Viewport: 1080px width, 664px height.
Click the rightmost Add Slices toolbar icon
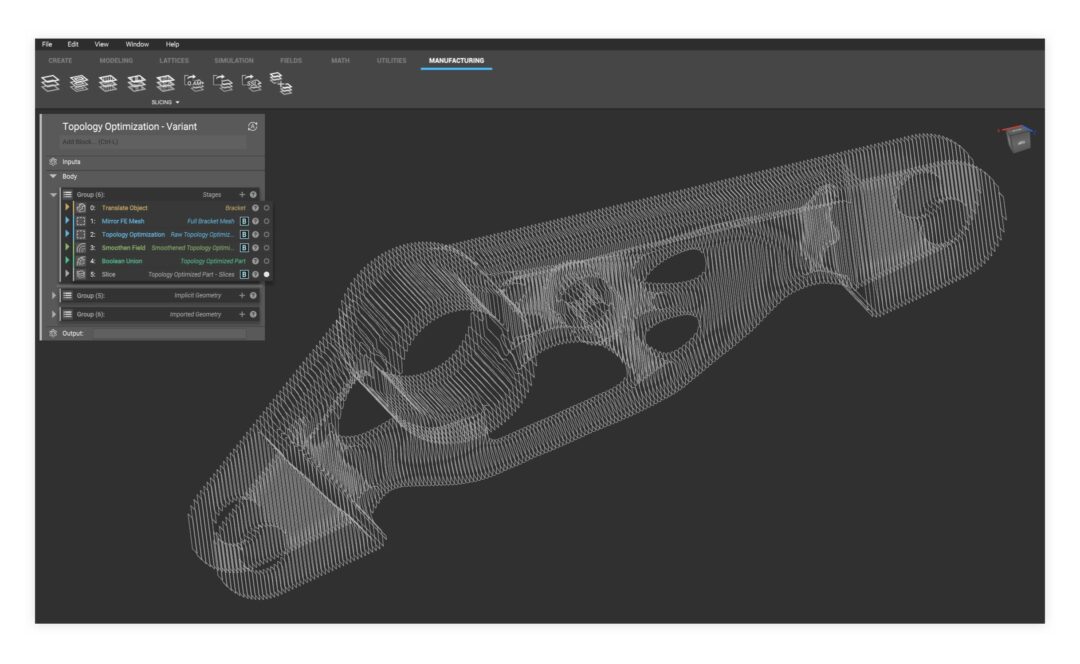(283, 85)
